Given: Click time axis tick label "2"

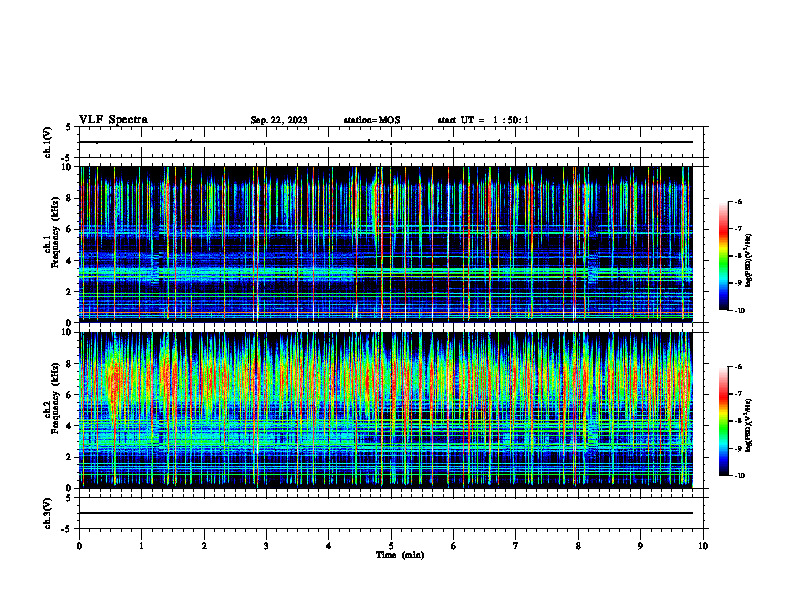Looking at the screenshot, I should point(204,546).
